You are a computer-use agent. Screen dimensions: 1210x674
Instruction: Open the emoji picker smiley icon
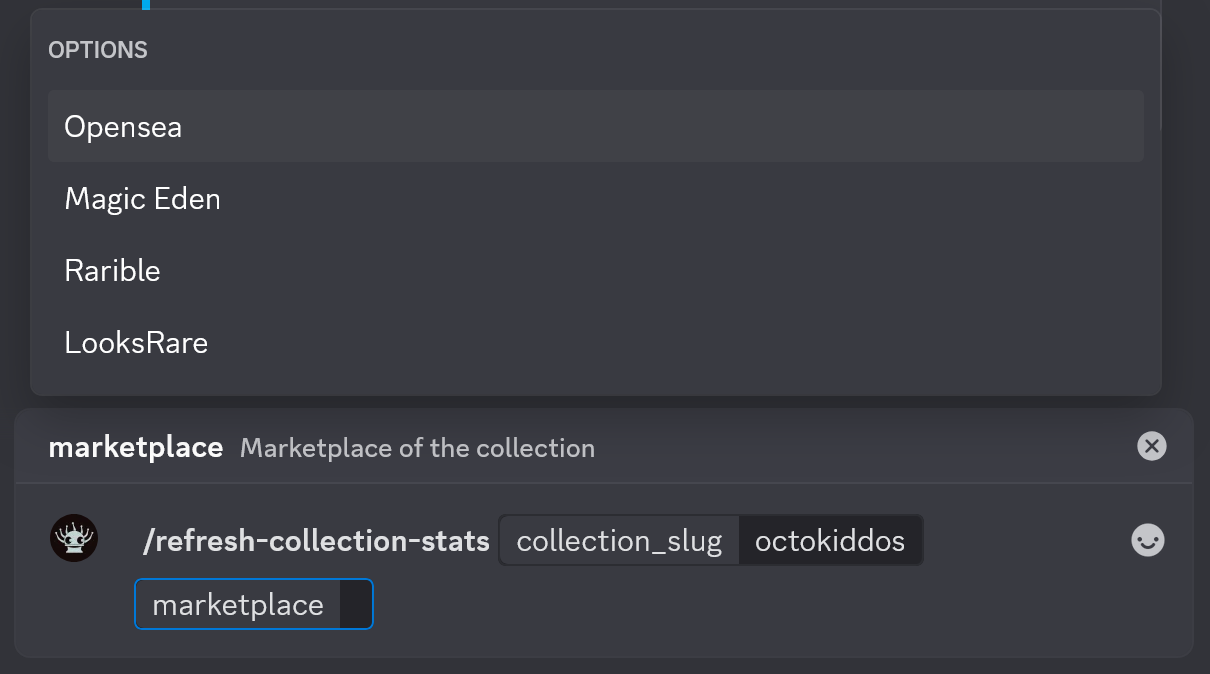coord(1147,541)
